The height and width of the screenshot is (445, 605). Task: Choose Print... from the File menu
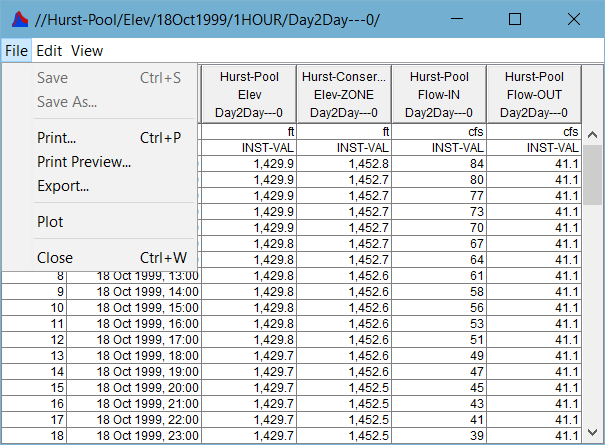point(56,138)
